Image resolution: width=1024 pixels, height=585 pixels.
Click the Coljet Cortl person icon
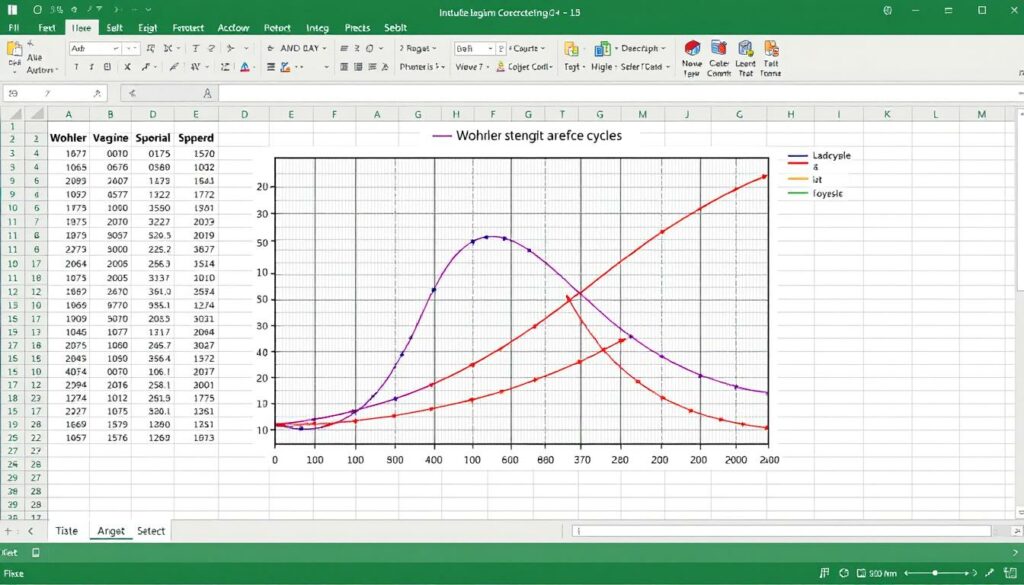point(500,67)
